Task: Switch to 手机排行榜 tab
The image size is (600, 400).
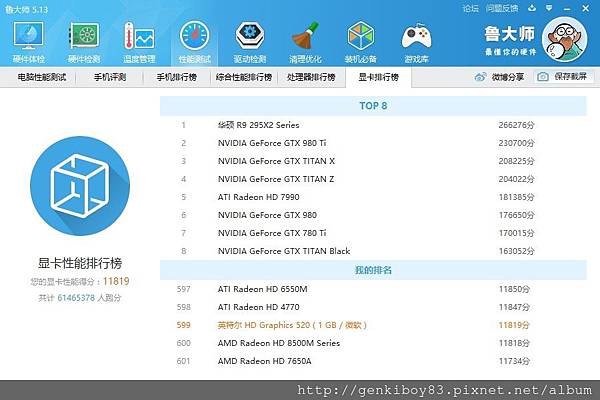Action: 176,77
